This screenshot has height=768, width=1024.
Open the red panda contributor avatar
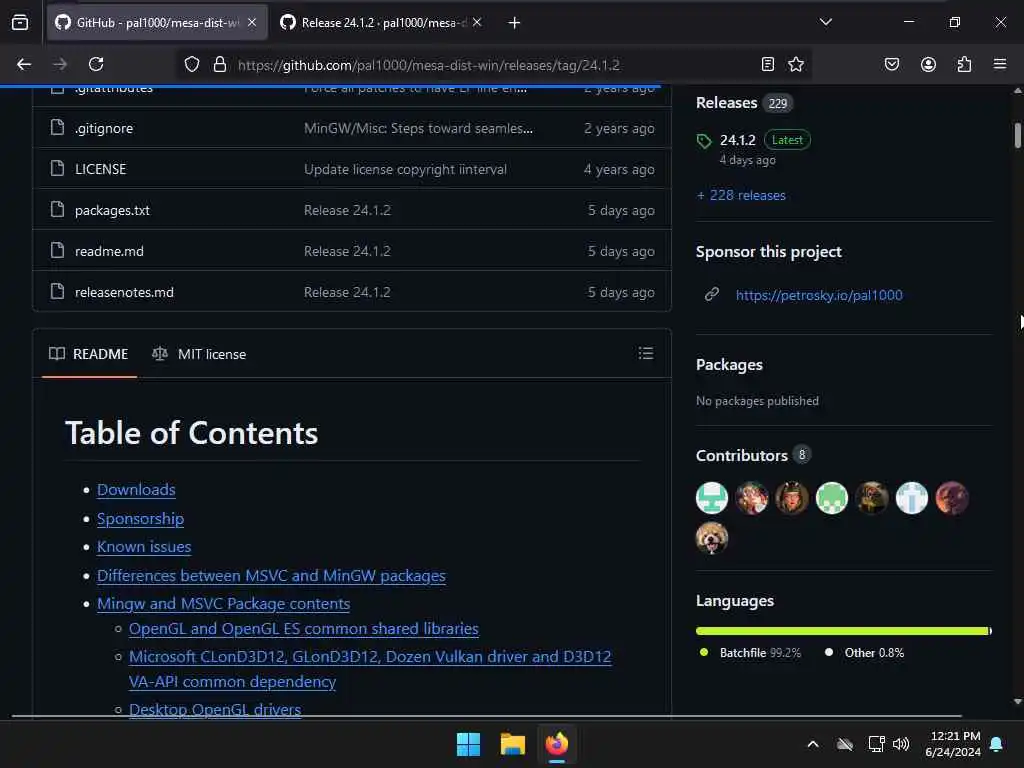[x=712, y=538]
